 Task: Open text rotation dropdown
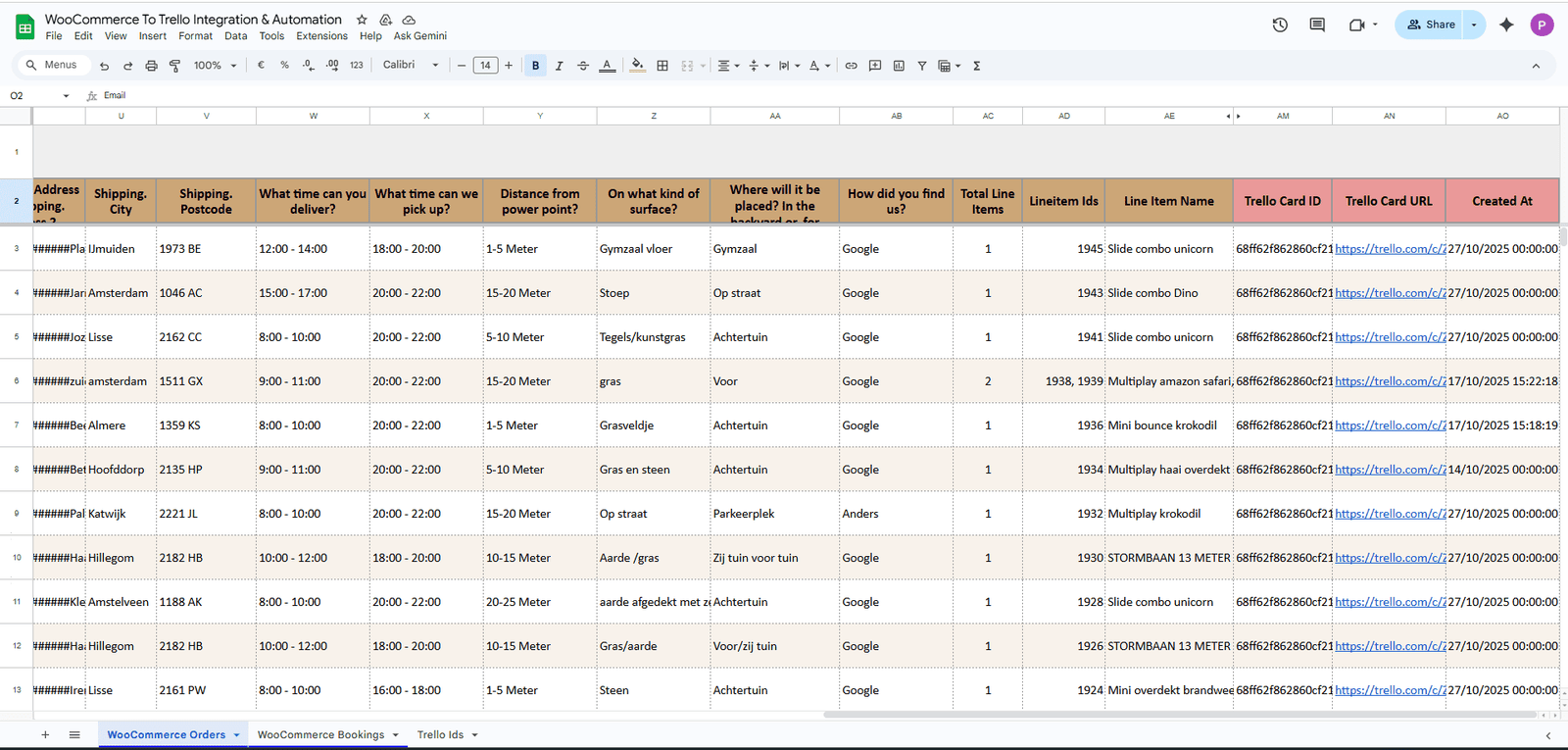819,66
